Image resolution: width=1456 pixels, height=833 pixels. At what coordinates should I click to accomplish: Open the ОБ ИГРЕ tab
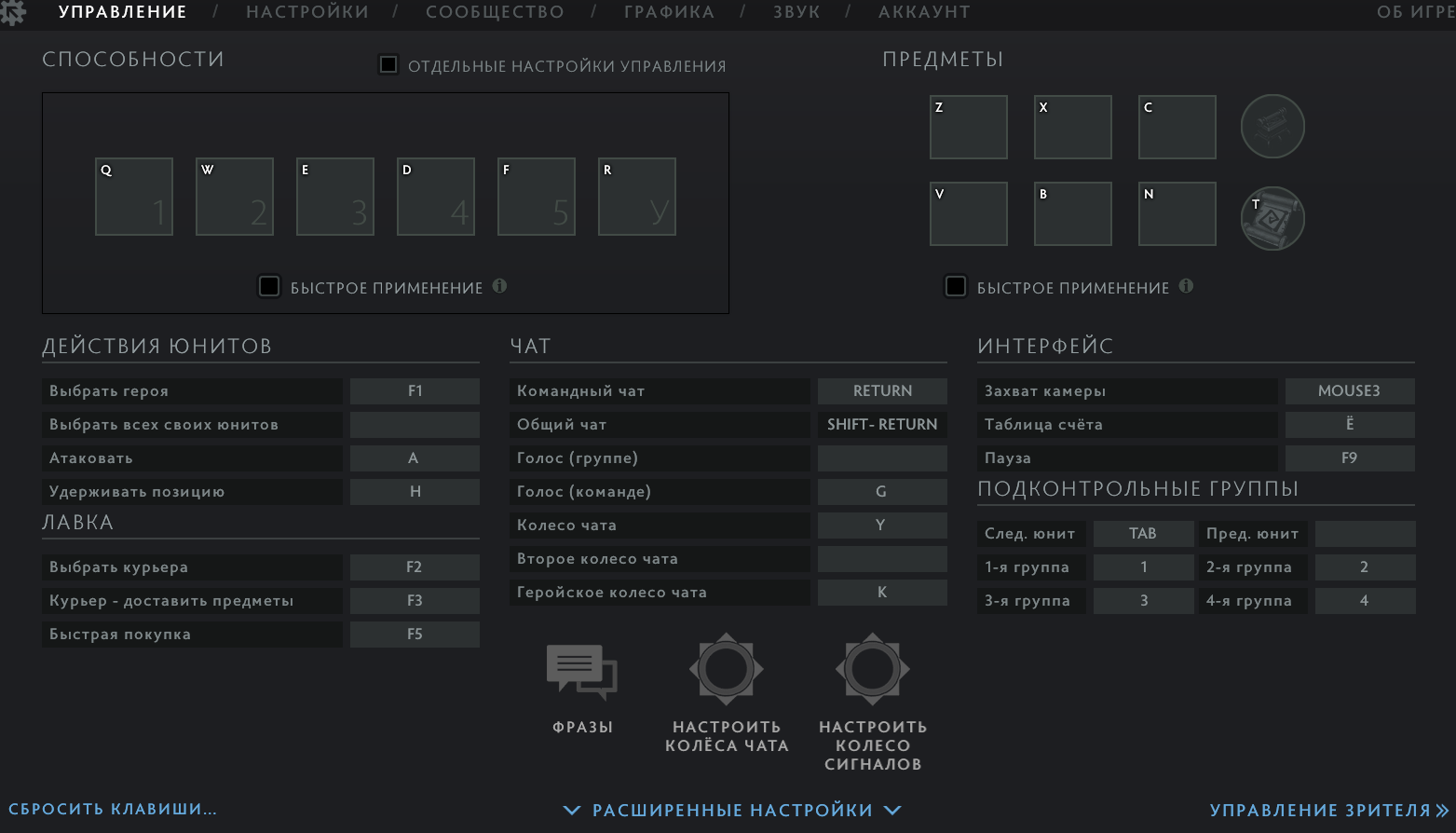[x=1416, y=12]
